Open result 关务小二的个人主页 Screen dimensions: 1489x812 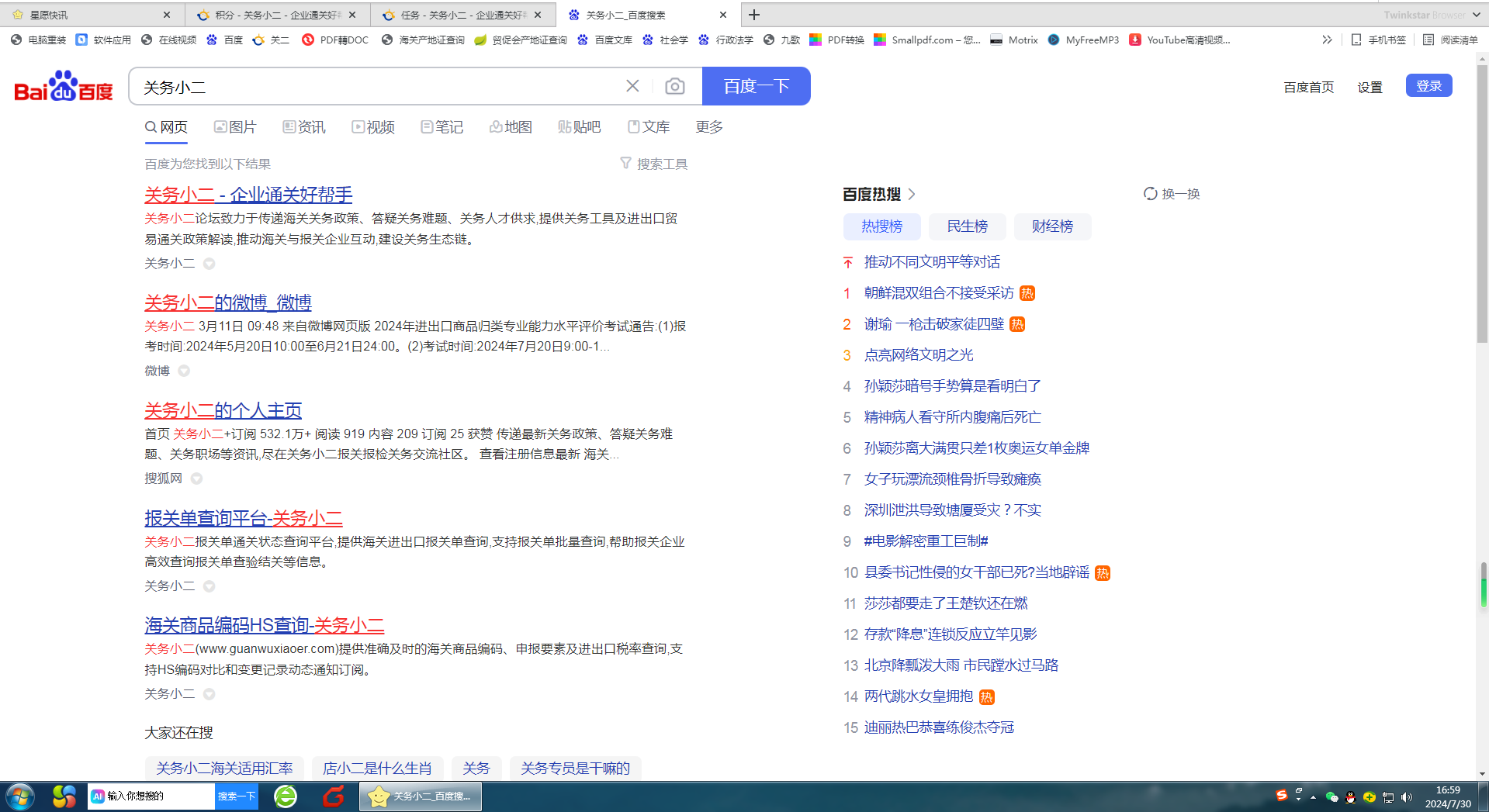223,410
